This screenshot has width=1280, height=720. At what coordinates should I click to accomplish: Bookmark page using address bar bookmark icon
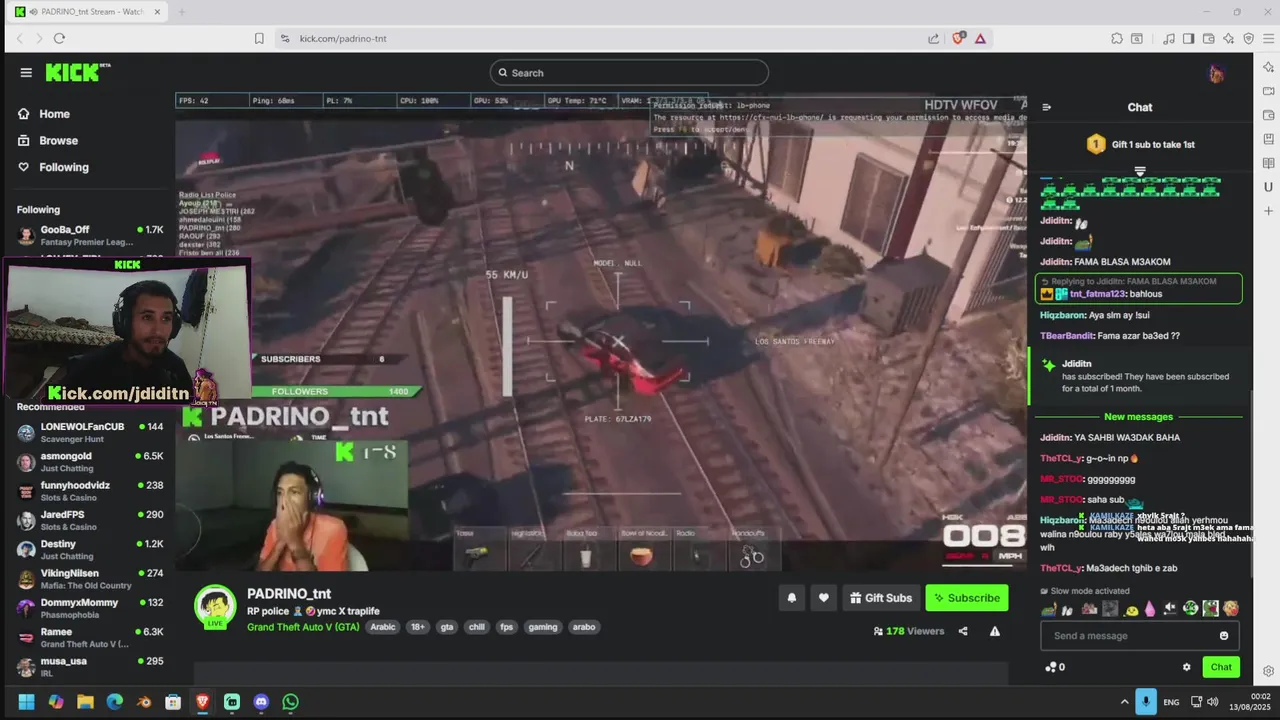pyautogui.click(x=259, y=38)
